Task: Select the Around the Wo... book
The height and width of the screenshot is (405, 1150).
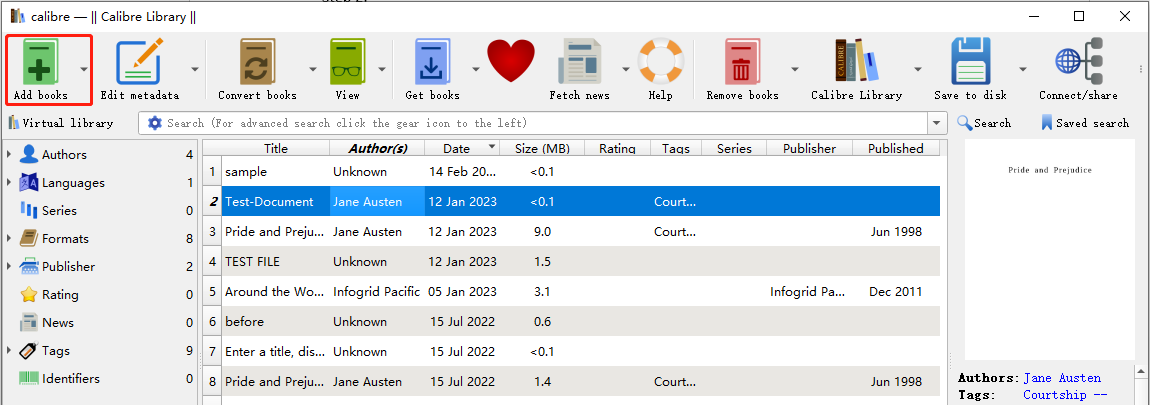Action: tap(274, 292)
